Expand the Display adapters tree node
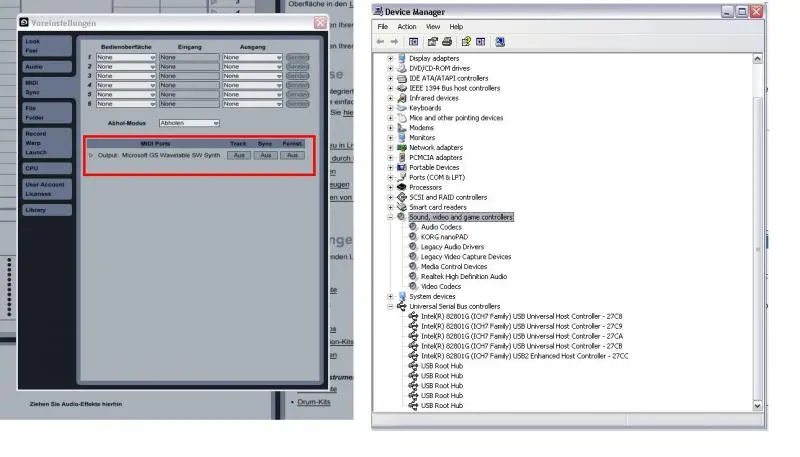This screenshot has width=800, height=457. [x=390, y=58]
